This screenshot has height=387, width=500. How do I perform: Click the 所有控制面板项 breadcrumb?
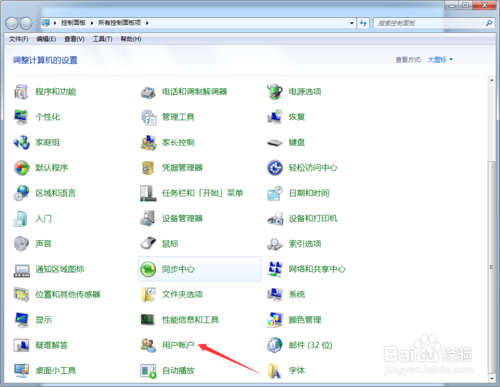click(119, 23)
